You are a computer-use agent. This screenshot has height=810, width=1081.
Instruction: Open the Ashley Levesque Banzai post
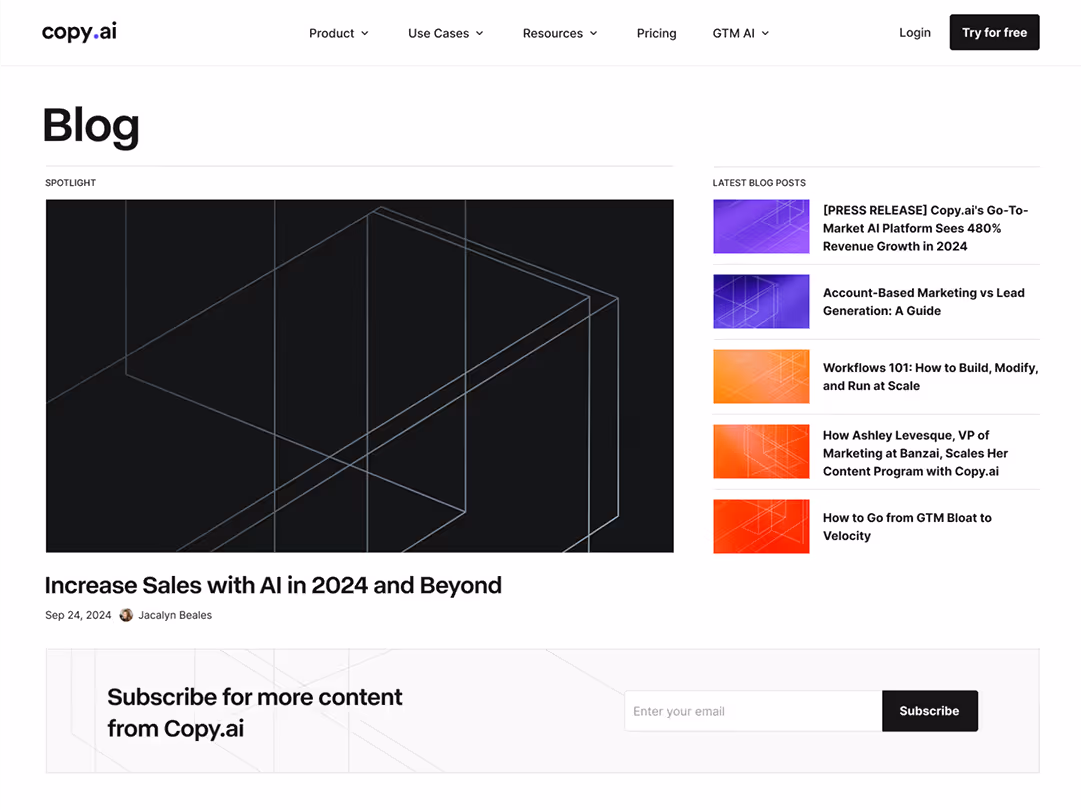click(x=915, y=453)
